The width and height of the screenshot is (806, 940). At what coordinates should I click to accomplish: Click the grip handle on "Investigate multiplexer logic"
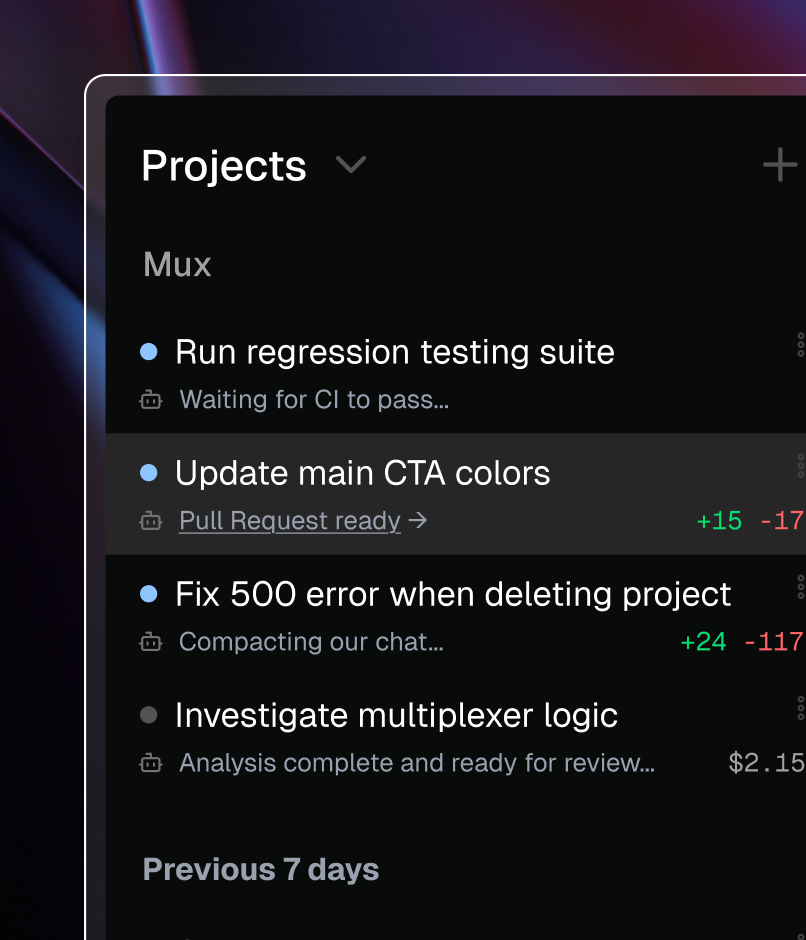click(x=800, y=708)
